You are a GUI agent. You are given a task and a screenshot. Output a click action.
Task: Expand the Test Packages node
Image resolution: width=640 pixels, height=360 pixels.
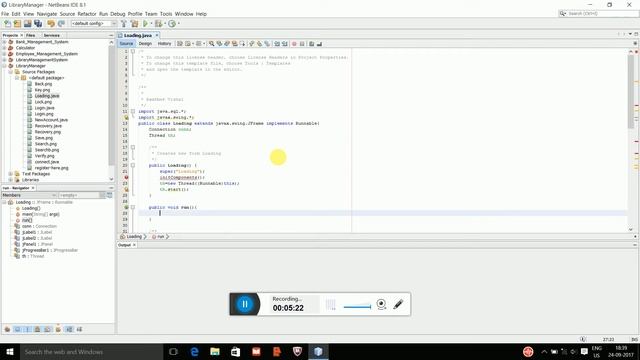11,174
